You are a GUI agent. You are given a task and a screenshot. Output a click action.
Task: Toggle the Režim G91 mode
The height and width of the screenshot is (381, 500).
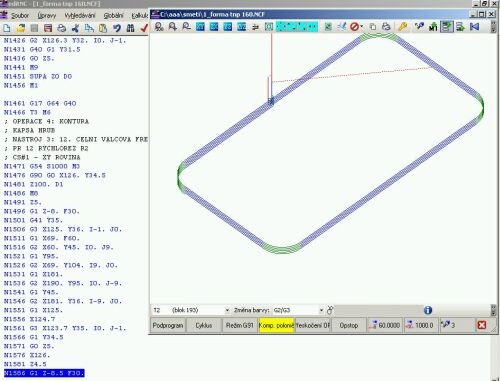click(239, 325)
